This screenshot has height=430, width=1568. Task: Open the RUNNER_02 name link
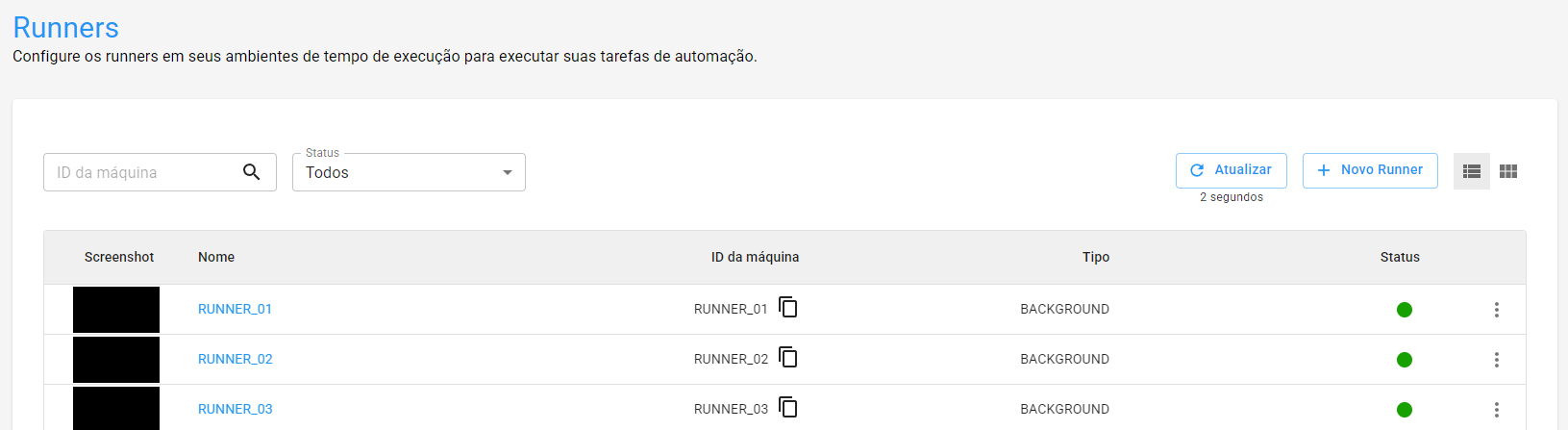(x=235, y=359)
